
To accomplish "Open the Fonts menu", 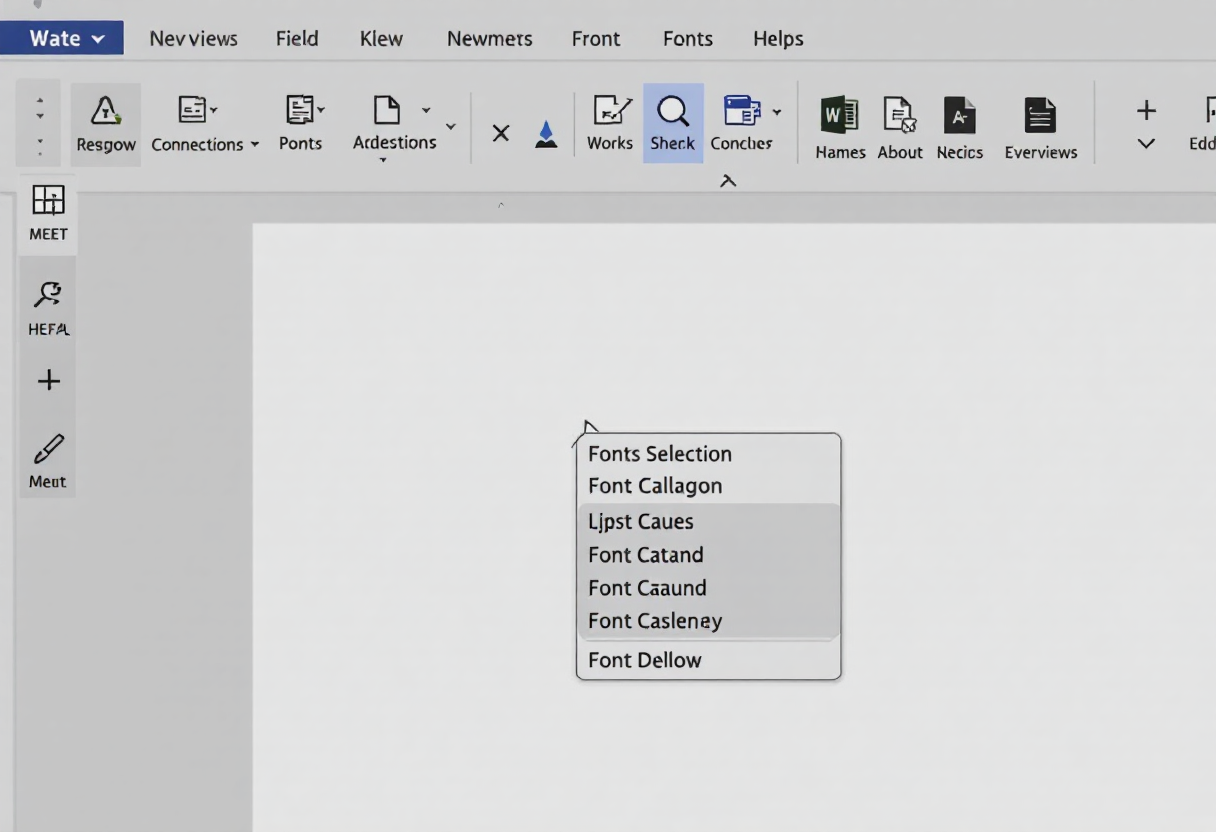I will click(x=688, y=39).
